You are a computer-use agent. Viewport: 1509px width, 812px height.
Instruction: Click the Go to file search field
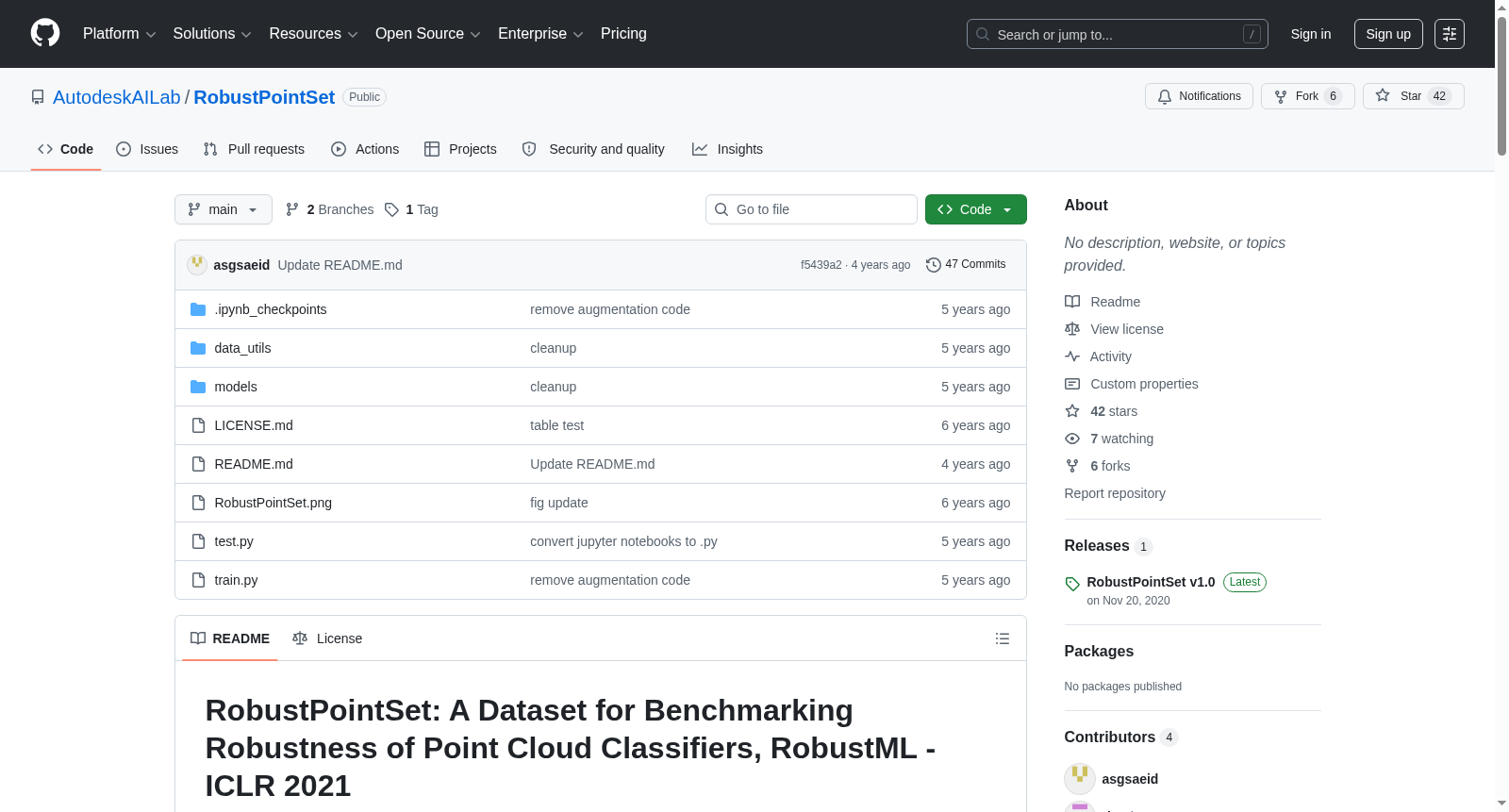[x=811, y=209]
